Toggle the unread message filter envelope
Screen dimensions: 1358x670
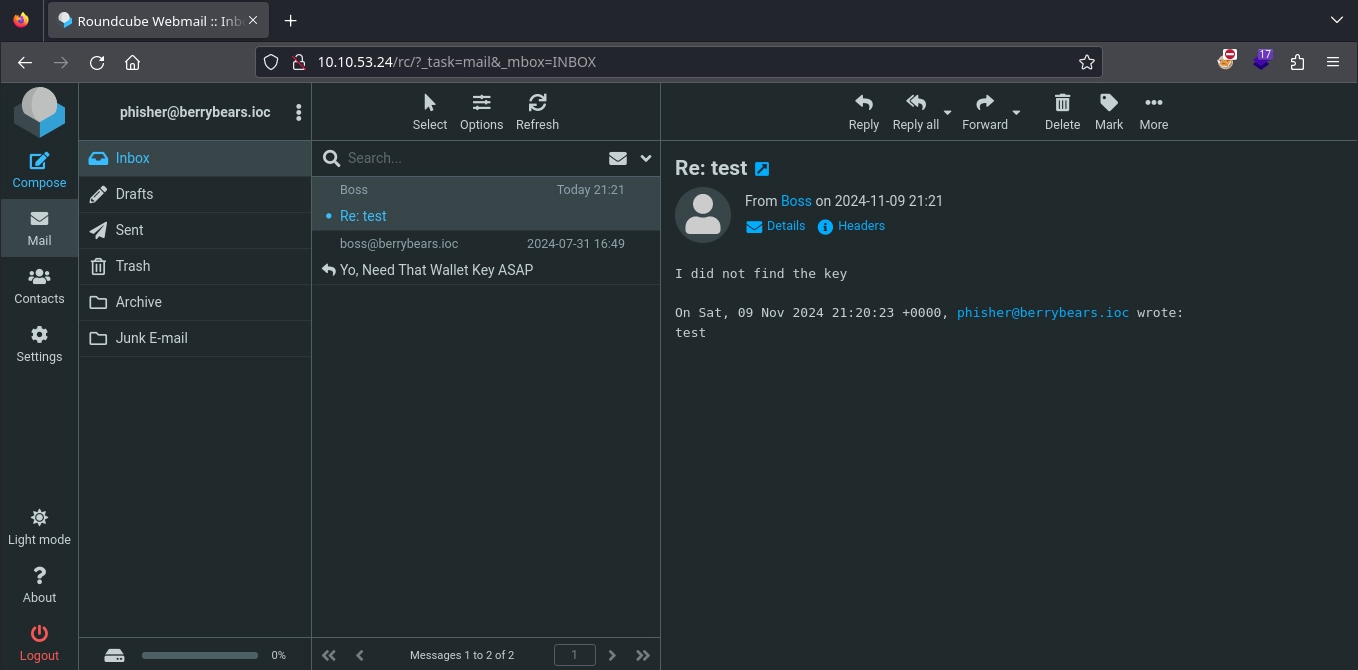click(x=617, y=158)
